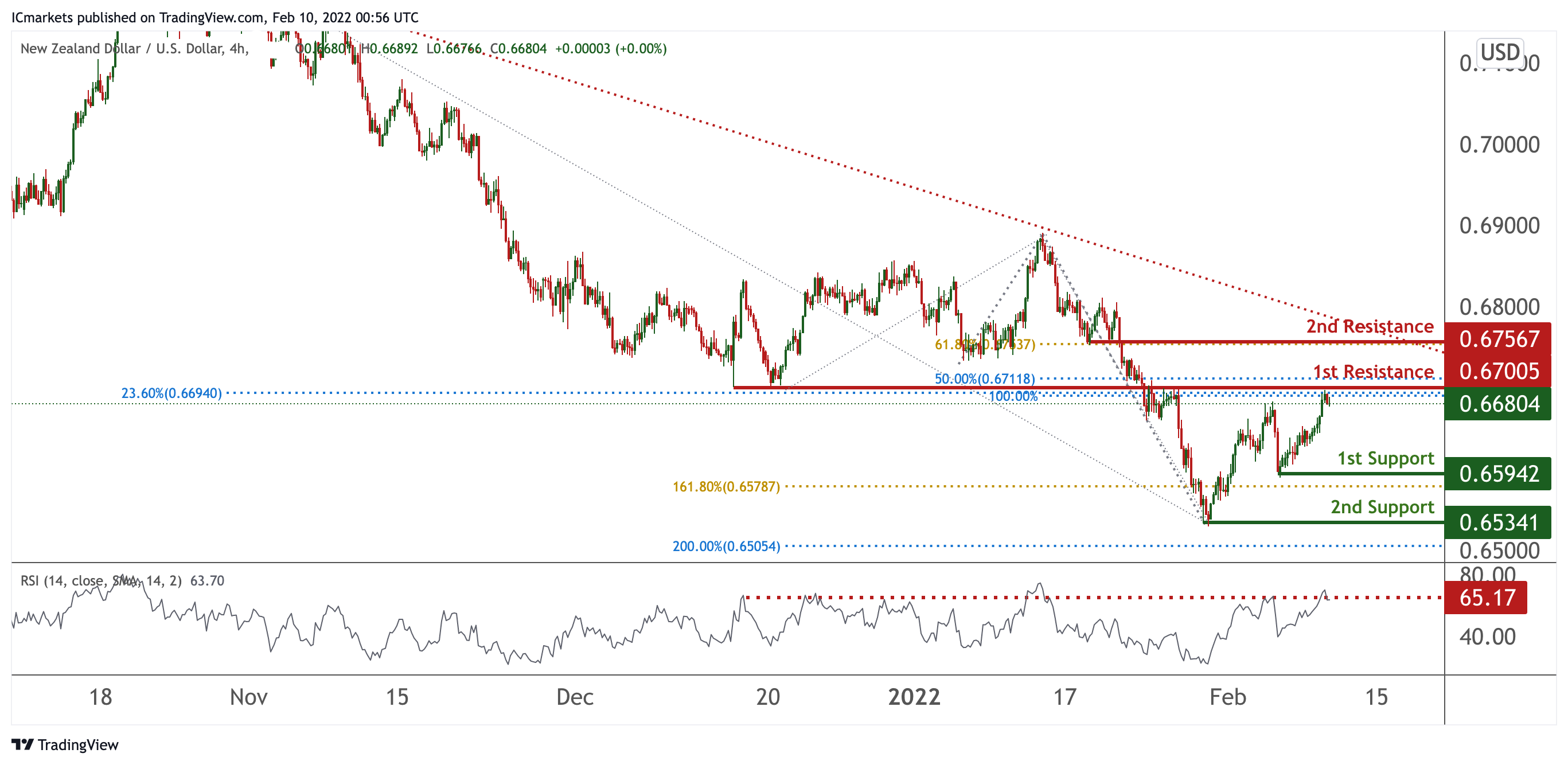Click the 200.00%(0.65054) Fibonacci label
Viewport: 1568px width, 765px height.
pyautogui.click(x=726, y=547)
